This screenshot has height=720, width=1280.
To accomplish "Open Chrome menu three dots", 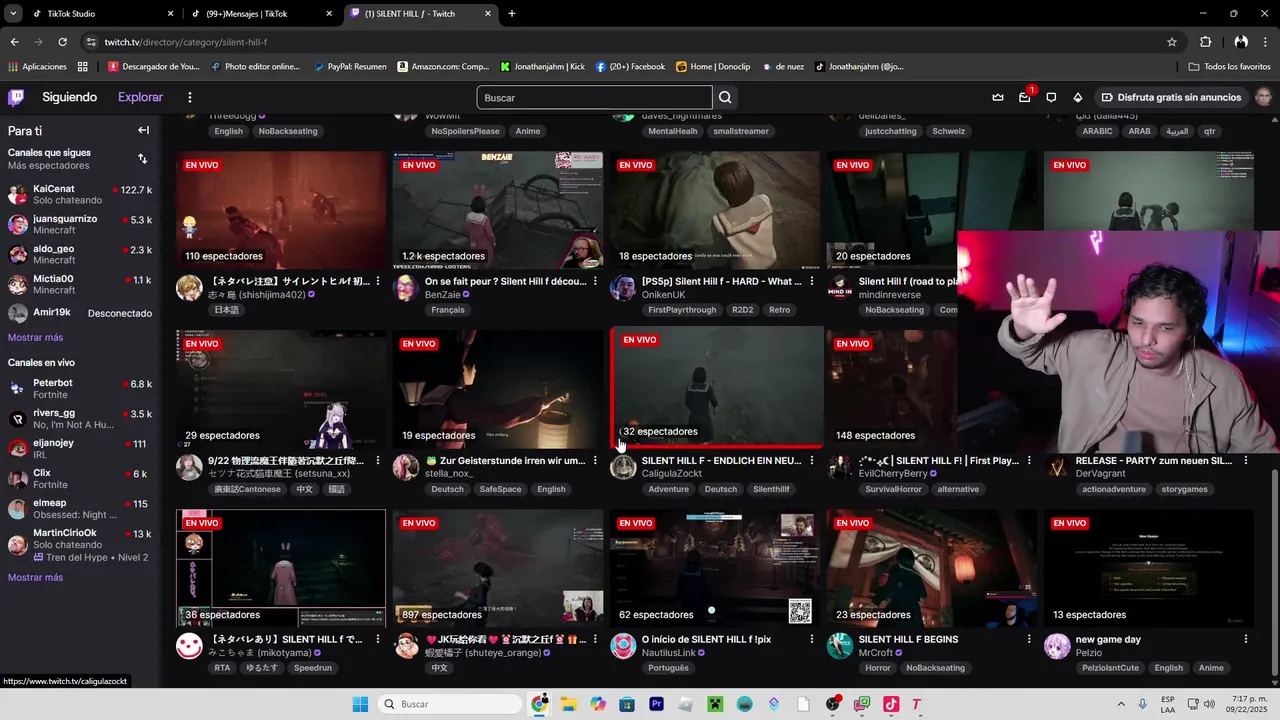I will click(1266, 42).
